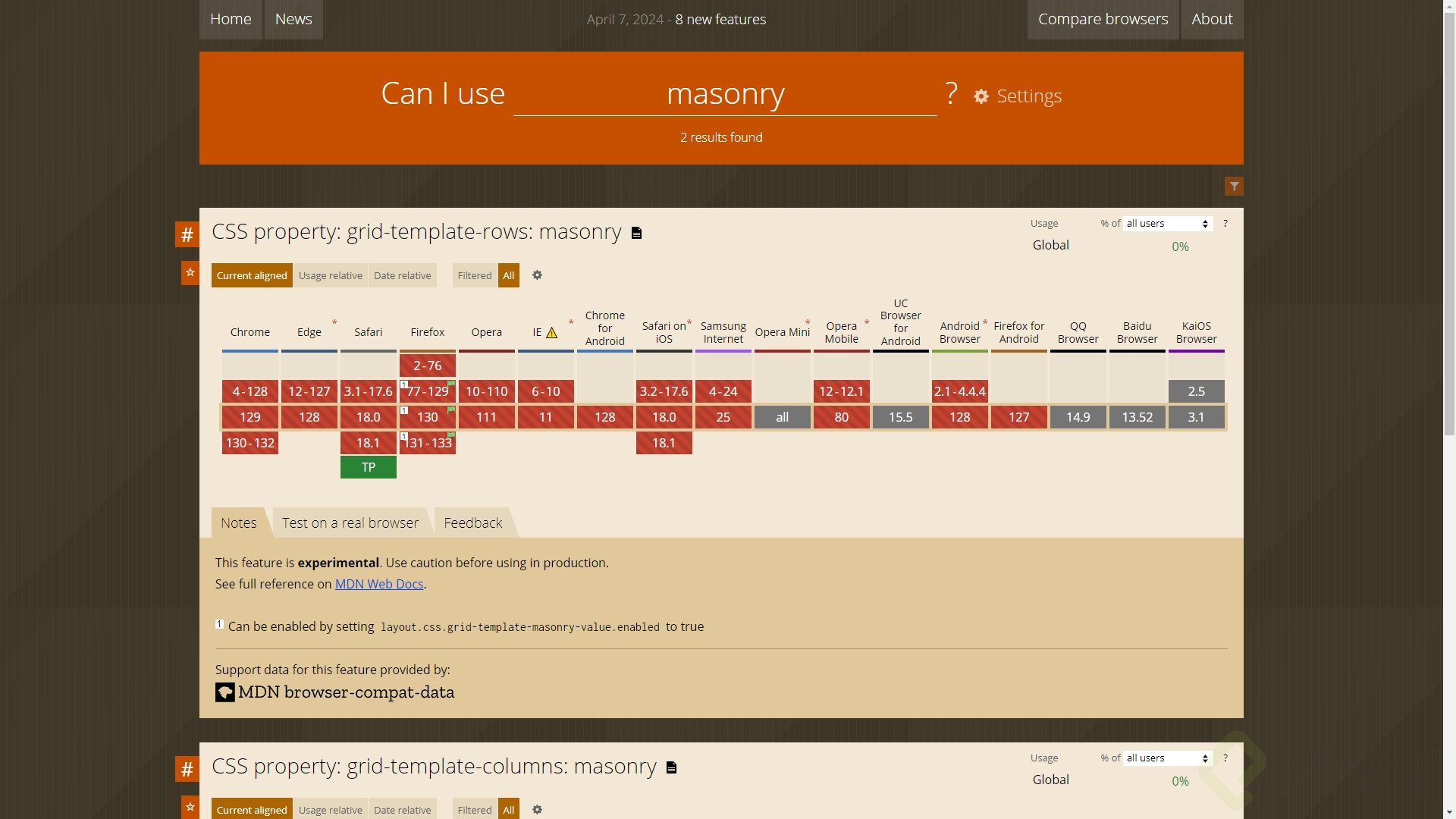Open the Test on a real browser tab
The width and height of the screenshot is (1456, 819).
350,523
